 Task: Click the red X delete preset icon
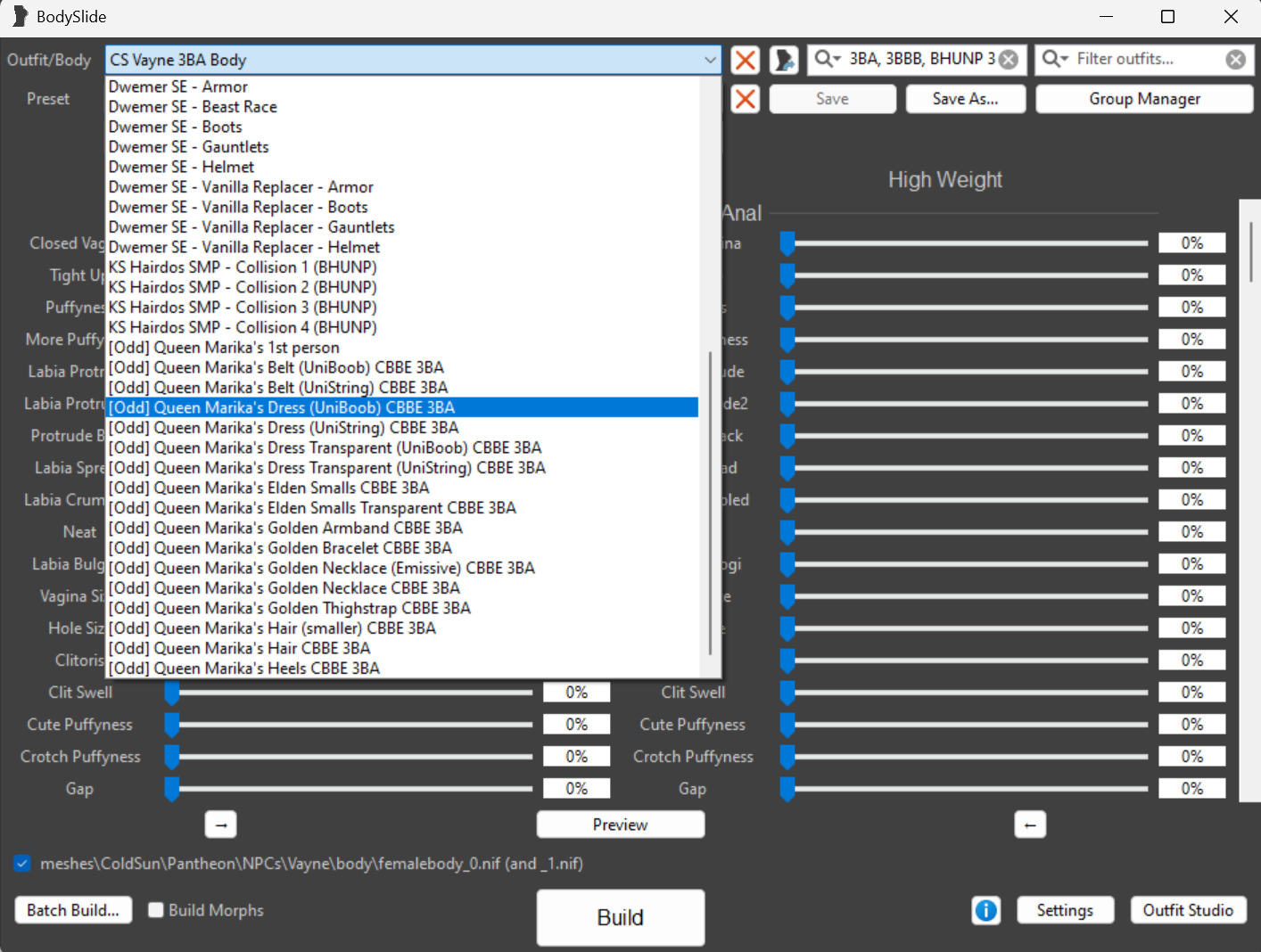[x=746, y=99]
